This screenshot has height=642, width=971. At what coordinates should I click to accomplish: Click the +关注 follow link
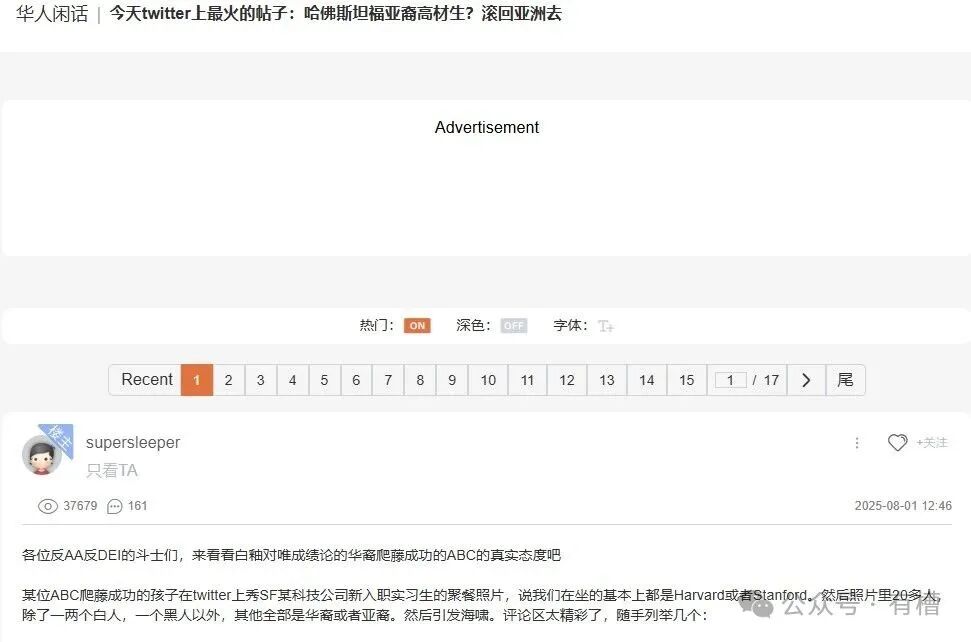coord(932,443)
